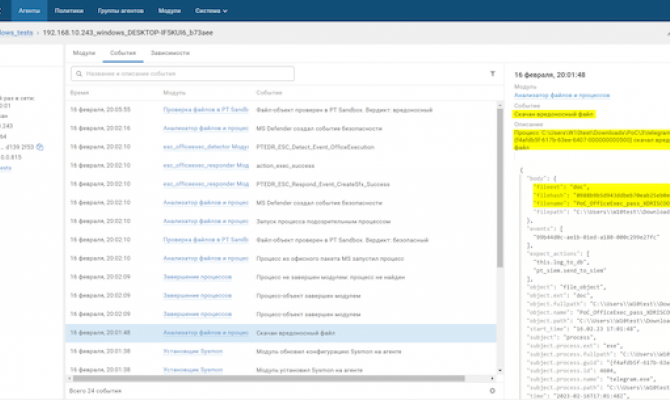Click "pt_siem.send_to_siem" JSON value
670x400 pixels.
tap(570, 270)
